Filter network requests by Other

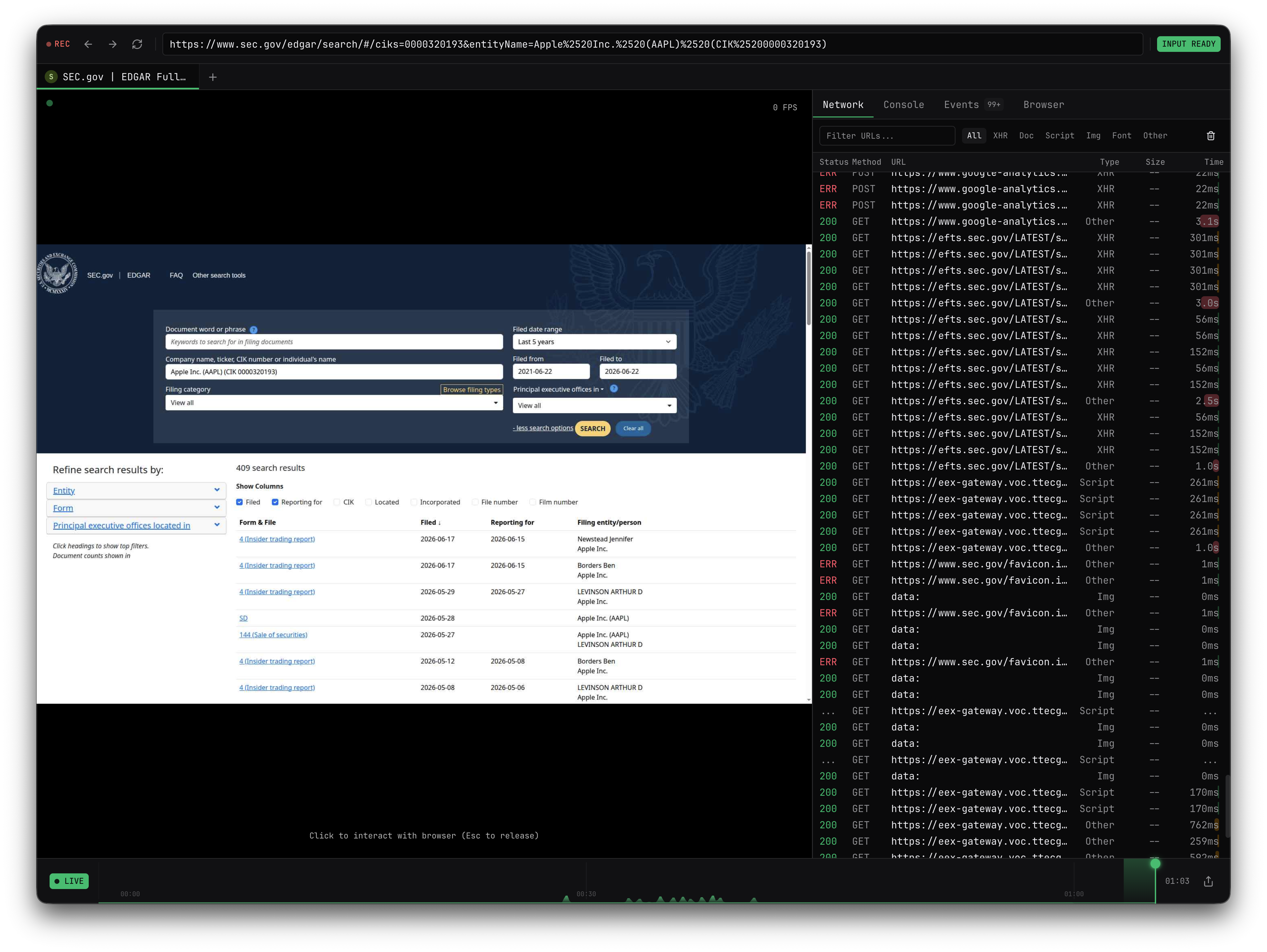[1155, 136]
